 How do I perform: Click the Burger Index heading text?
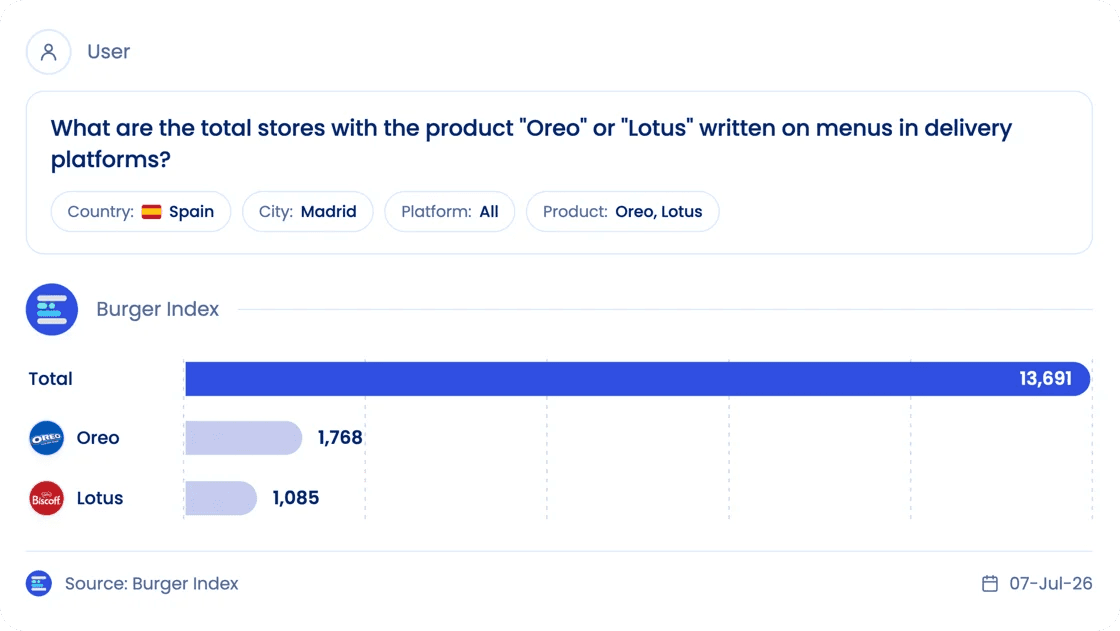point(158,309)
